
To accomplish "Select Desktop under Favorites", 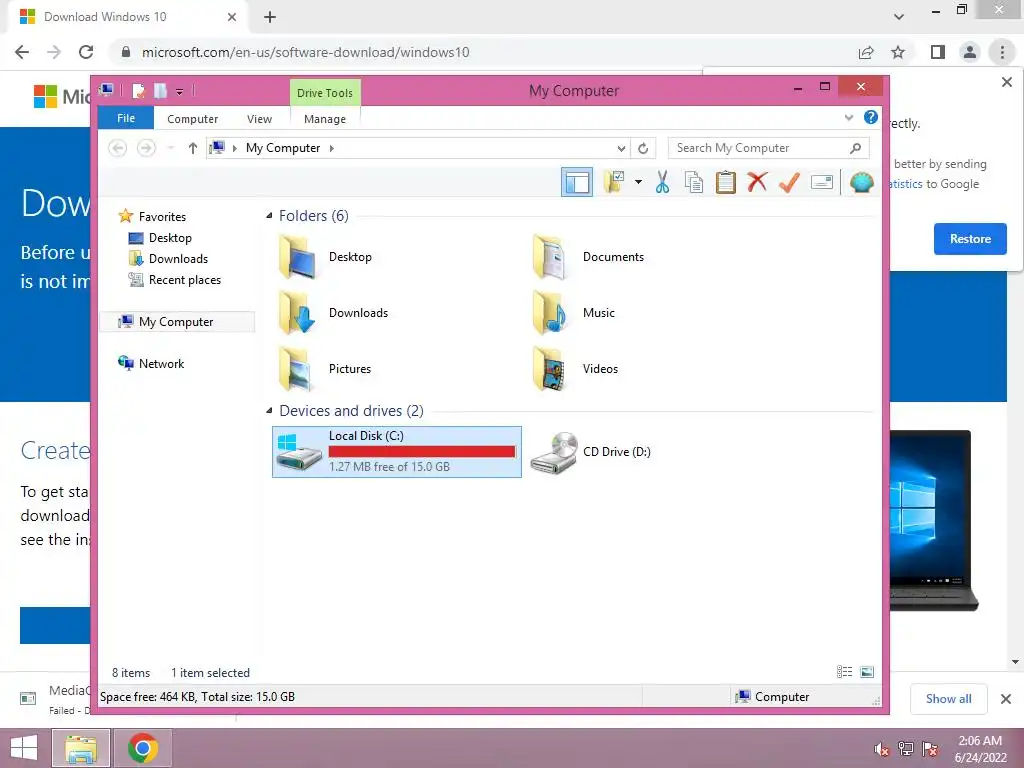I will (x=170, y=238).
